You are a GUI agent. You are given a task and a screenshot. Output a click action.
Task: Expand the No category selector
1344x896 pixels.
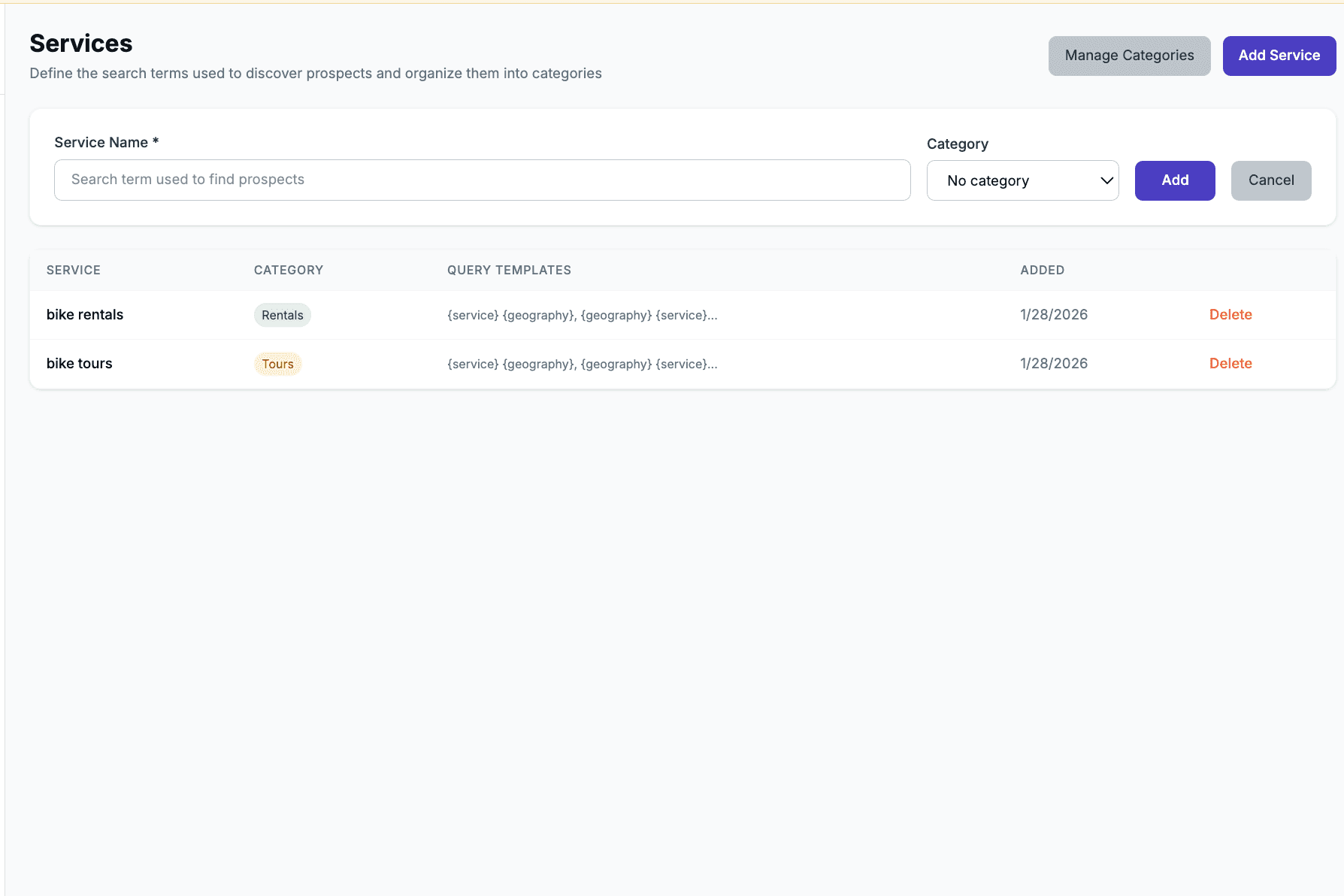(x=1022, y=180)
